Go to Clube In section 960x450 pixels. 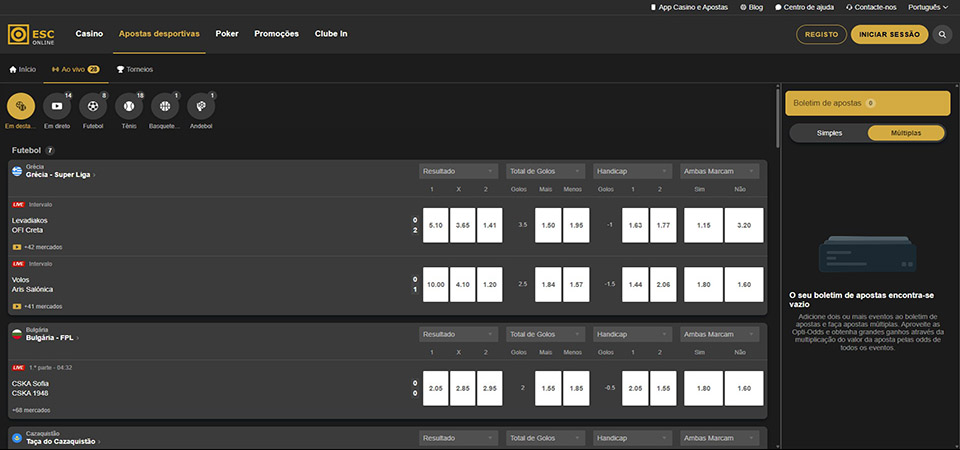click(331, 34)
